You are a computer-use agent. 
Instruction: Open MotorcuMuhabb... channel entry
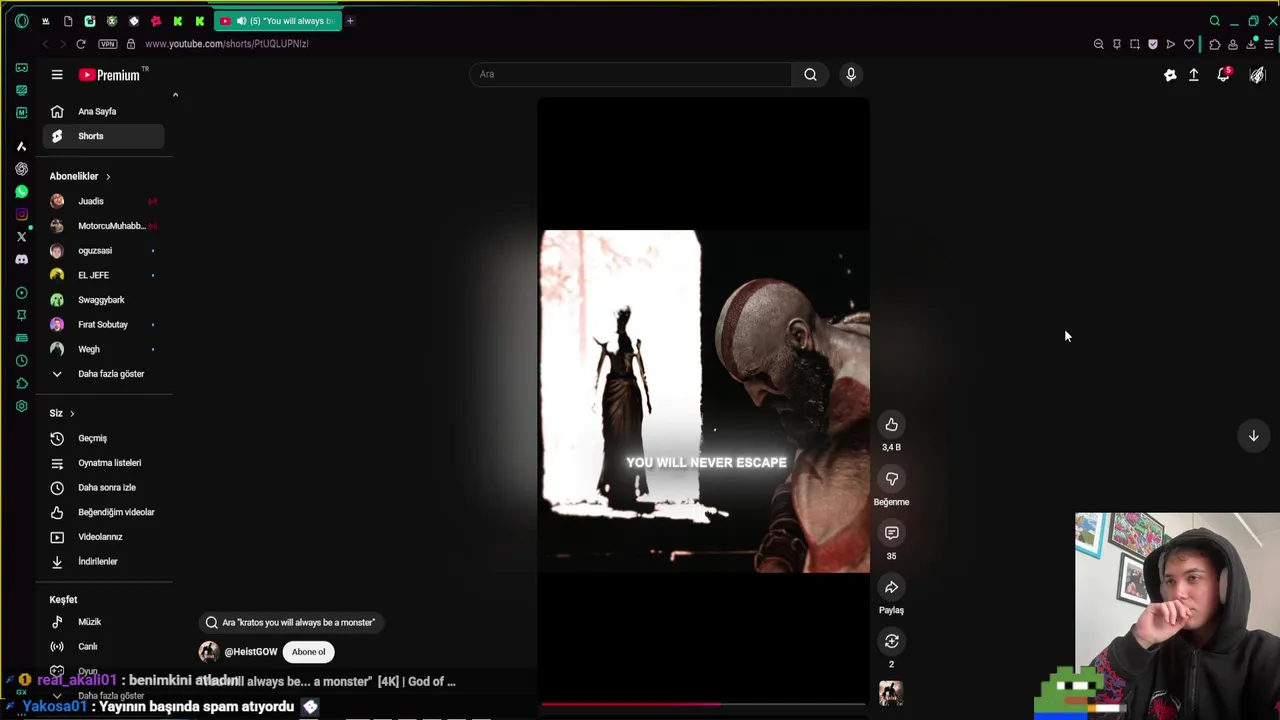pyautogui.click(x=104, y=226)
